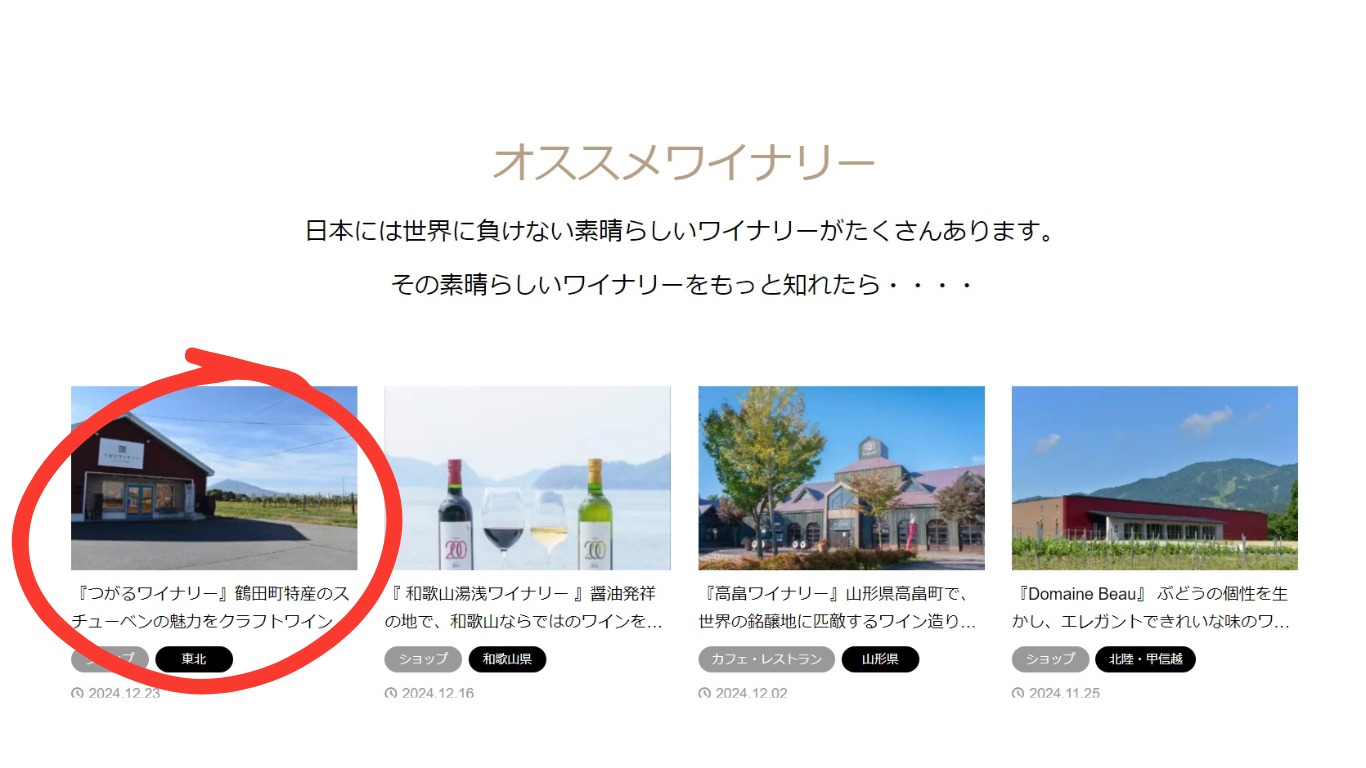Open the 和歌山湯浅ワイナリー wine bottles image
This screenshot has width=1366, height=768.
[x=527, y=478]
